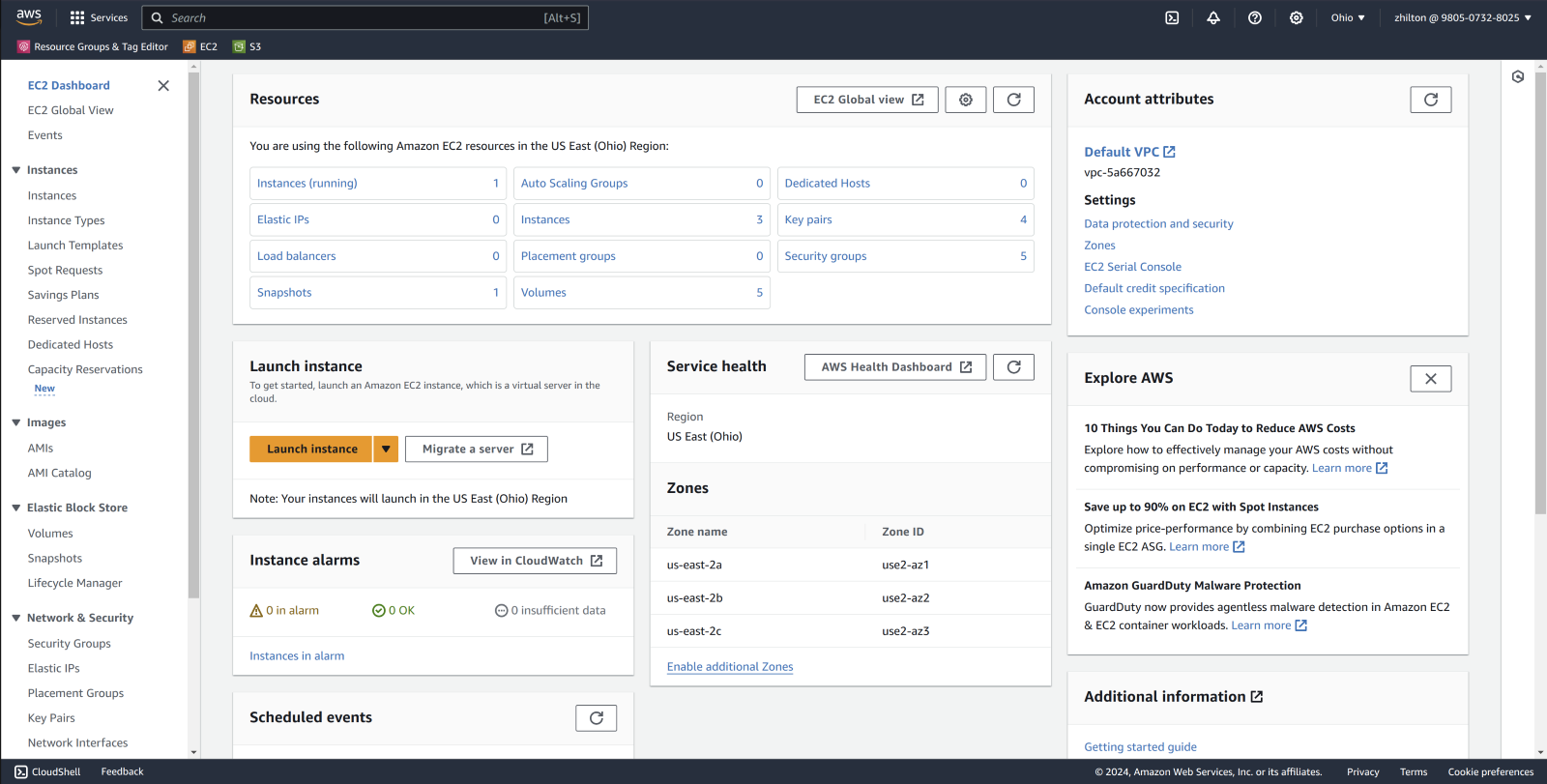Click the OK status check icon
Viewport: 1547px width, 784px height.
379,611
